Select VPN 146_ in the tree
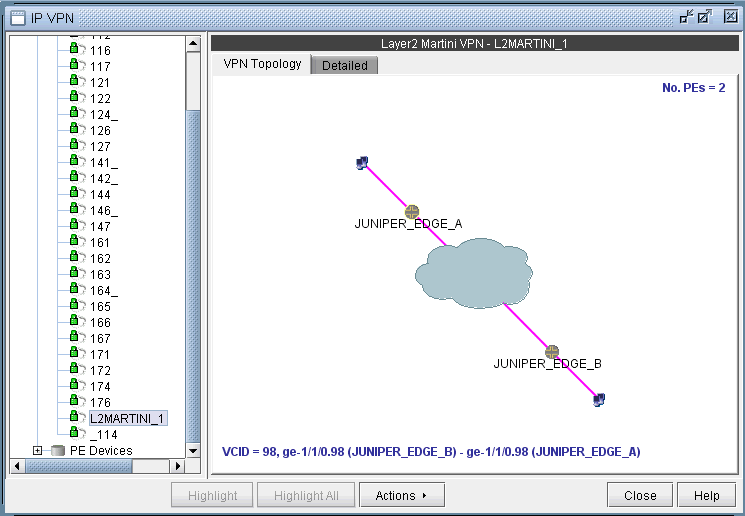This screenshot has width=745, height=516. coord(104,210)
